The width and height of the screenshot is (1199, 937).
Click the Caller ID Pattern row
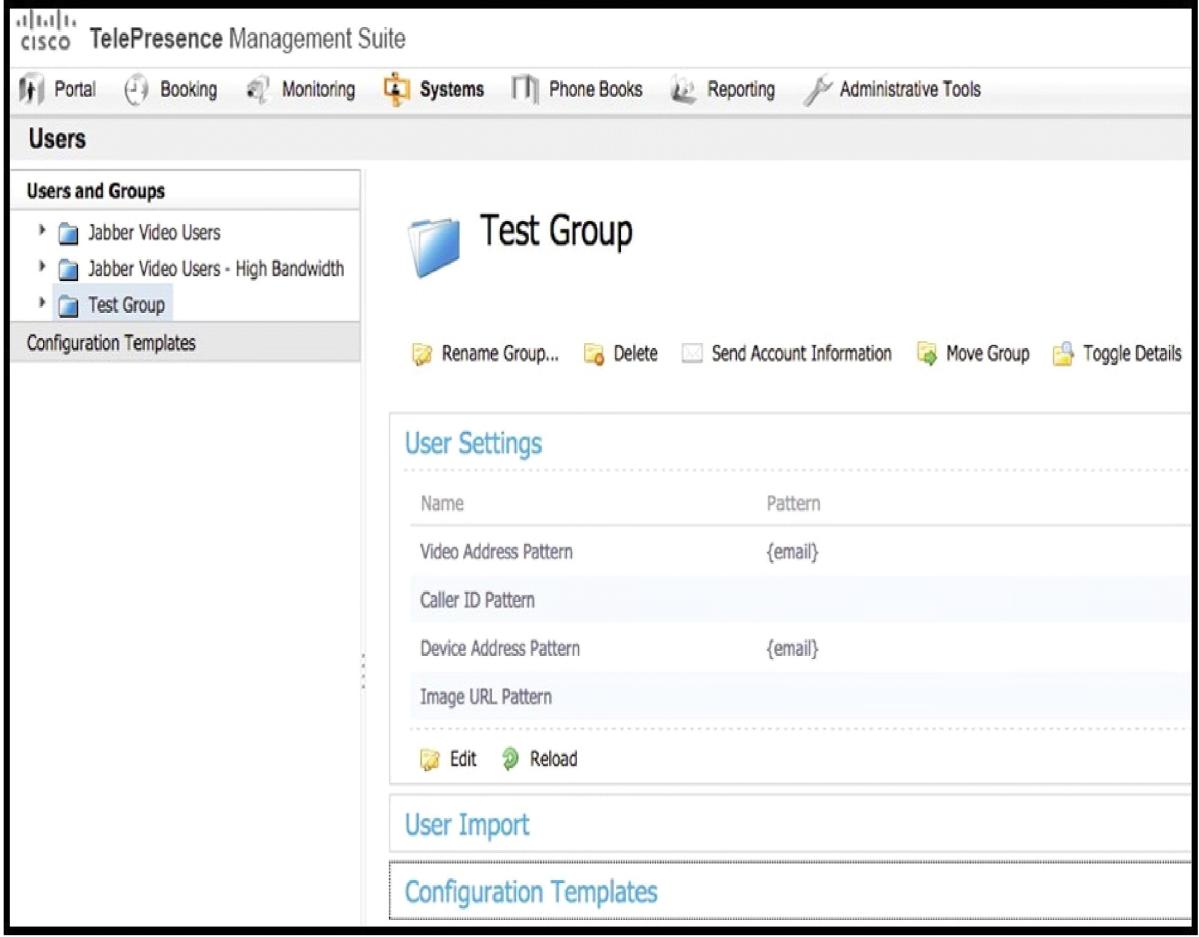pyautogui.click(x=800, y=600)
